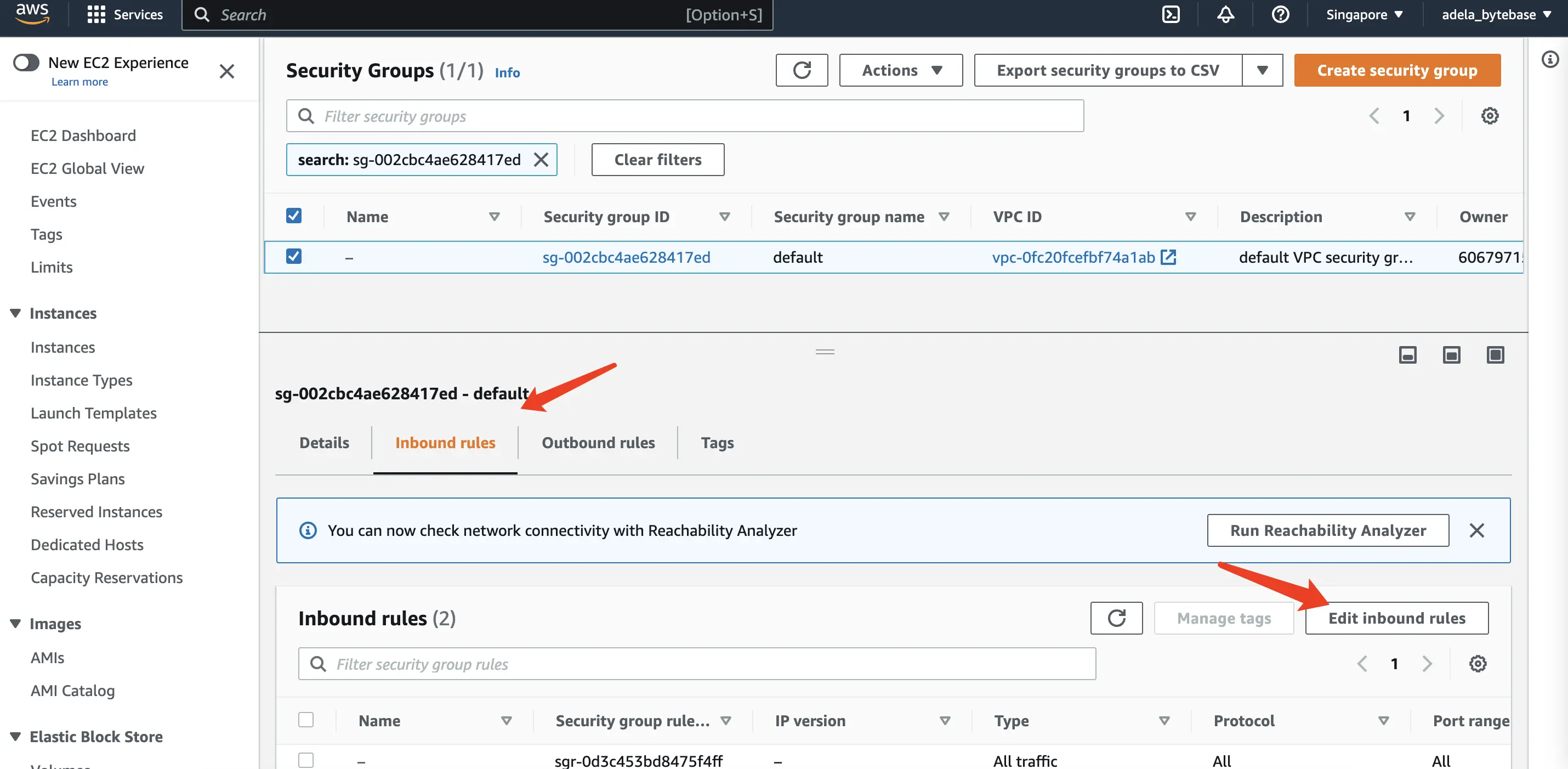Open the help question mark menu
Image resolution: width=1568 pixels, height=769 pixels.
click(1280, 15)
